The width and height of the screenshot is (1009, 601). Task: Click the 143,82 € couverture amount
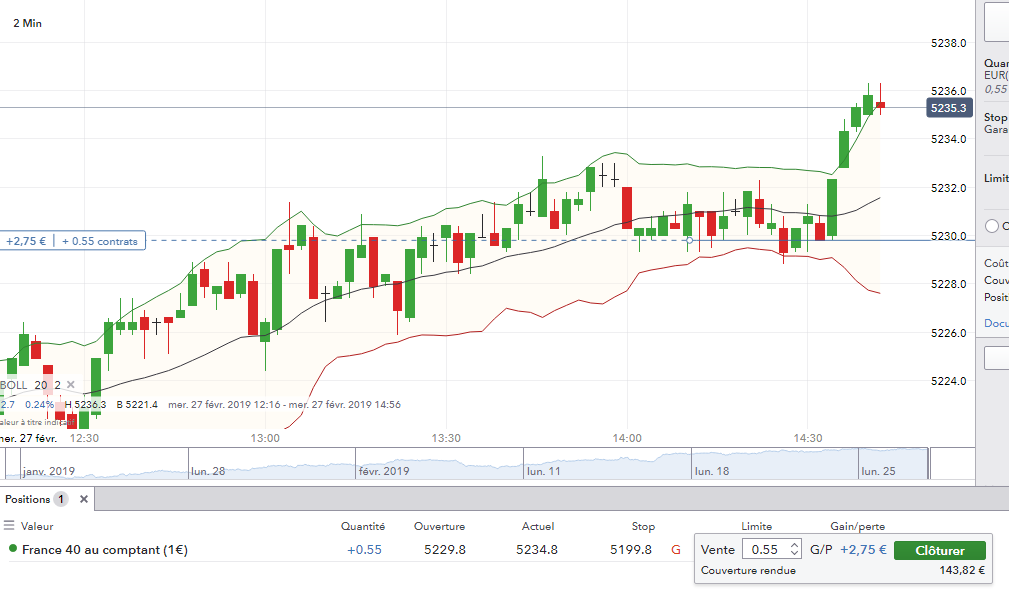point(962,570)
